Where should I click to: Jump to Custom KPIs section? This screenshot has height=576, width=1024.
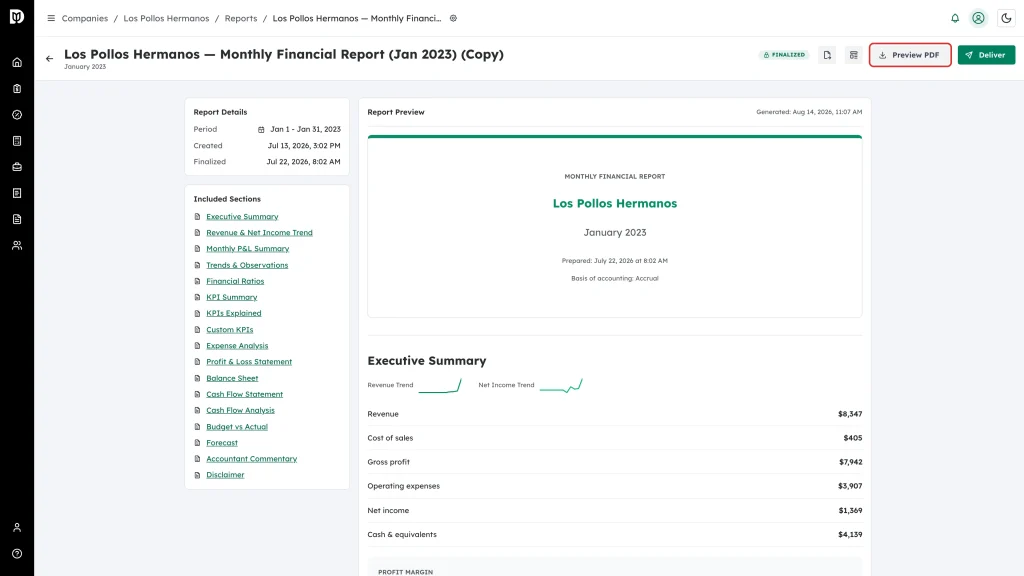pyautogui.click(x=230, y=330)
